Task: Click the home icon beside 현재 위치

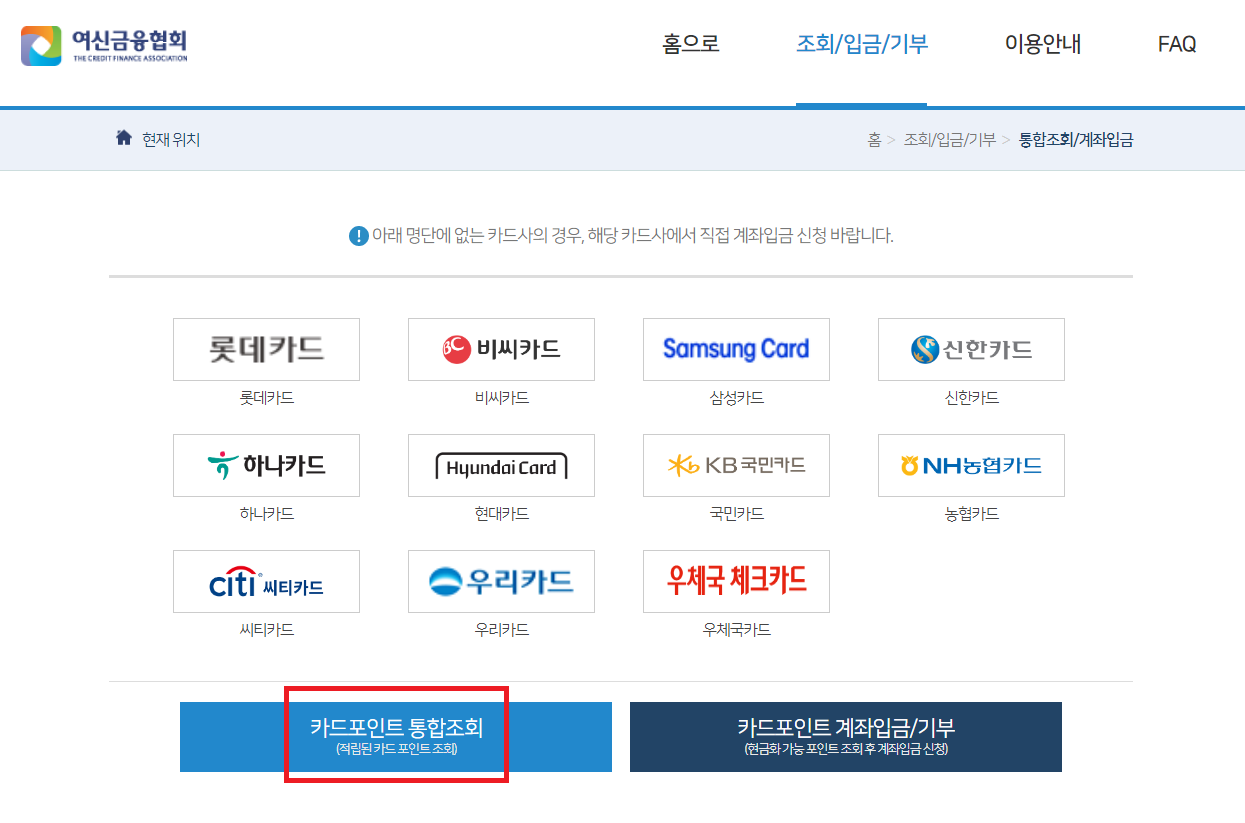Action: [124, 138]
